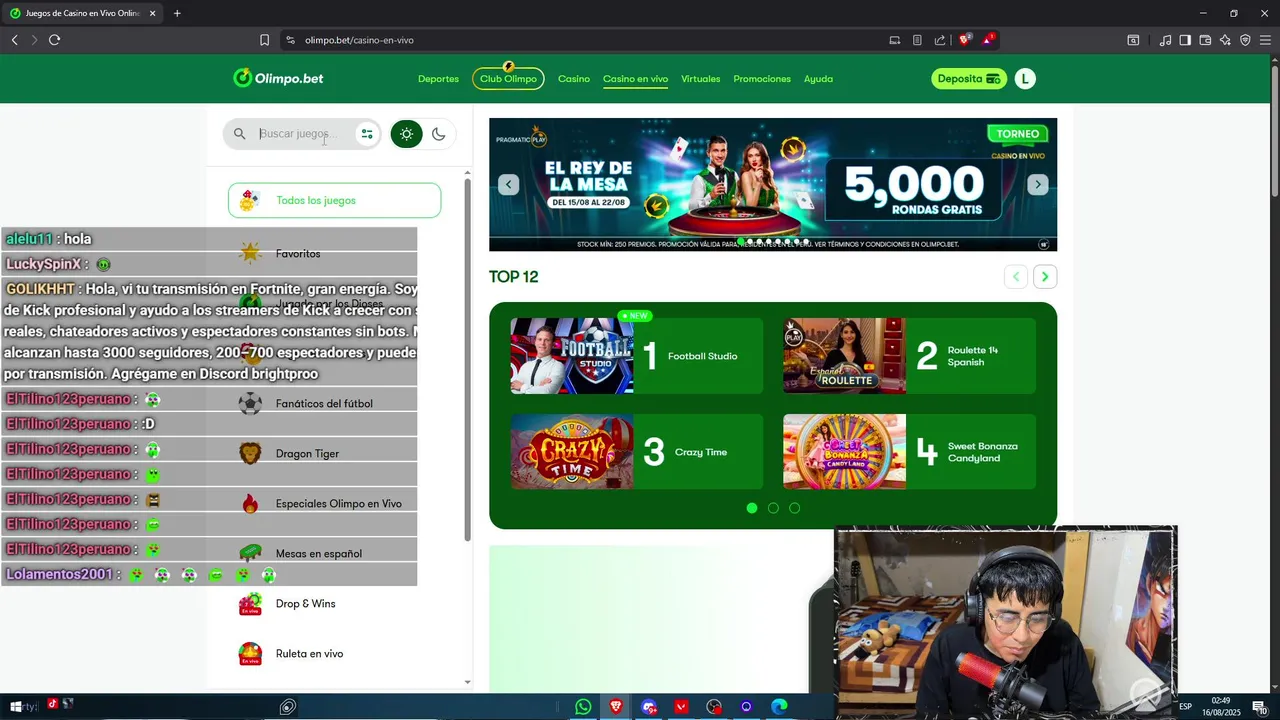Show next banner slide
1280x720 pixels.
(1038, 184)
